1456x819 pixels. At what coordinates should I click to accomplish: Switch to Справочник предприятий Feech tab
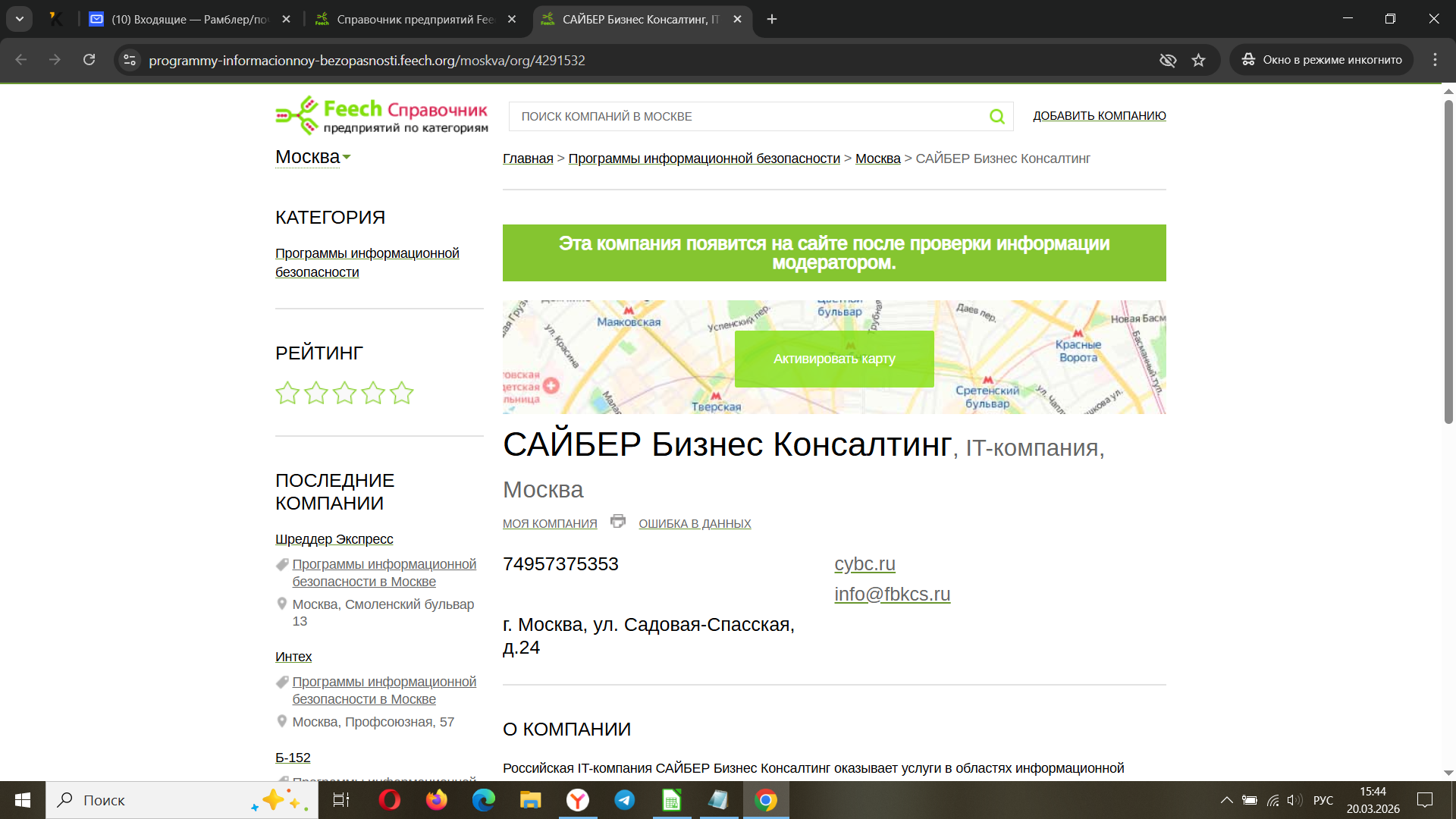pos(415,19)
